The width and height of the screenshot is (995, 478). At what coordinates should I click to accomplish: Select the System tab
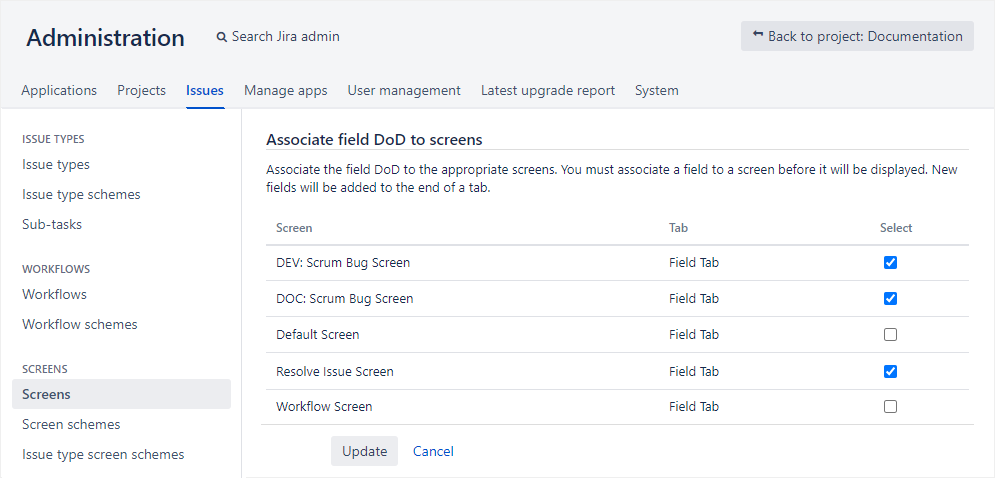(x=656, y=90)
